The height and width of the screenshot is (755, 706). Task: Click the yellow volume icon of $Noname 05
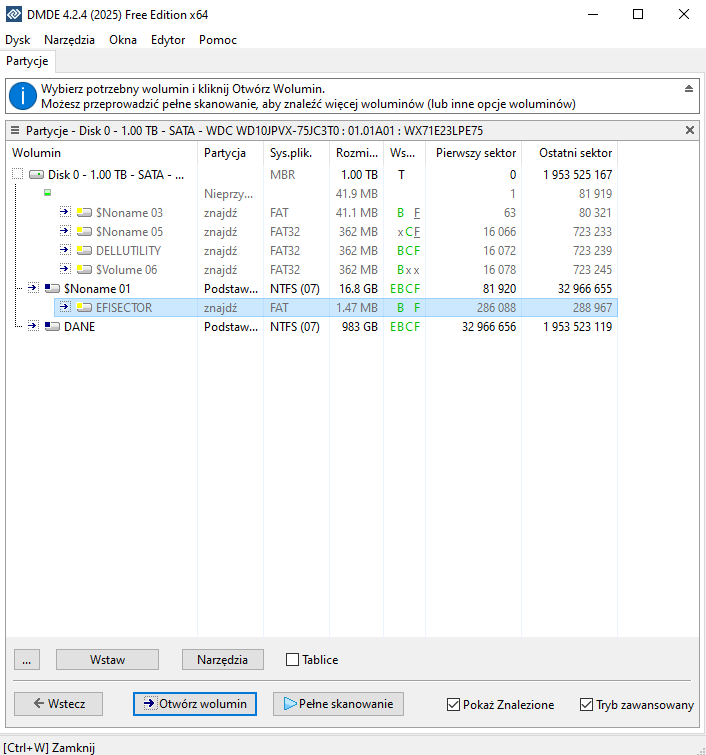84,232
